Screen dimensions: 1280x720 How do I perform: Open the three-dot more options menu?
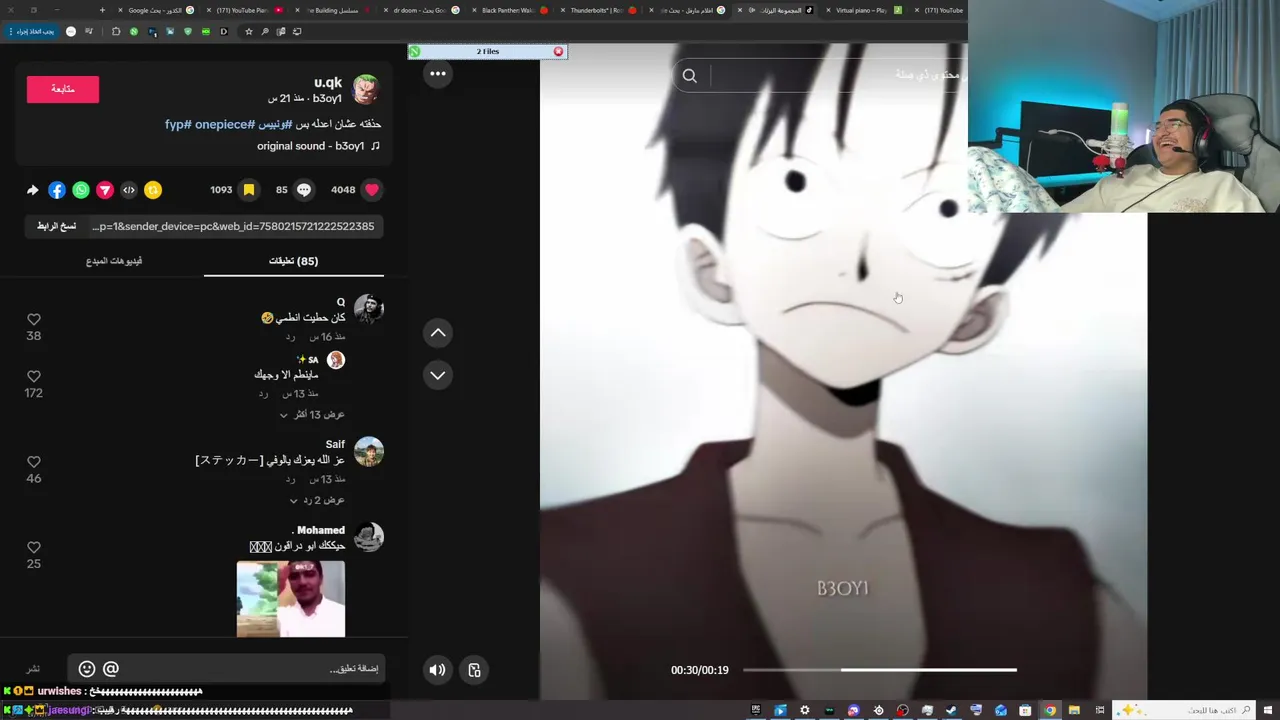pyautogui.click(x=438, y=73)
